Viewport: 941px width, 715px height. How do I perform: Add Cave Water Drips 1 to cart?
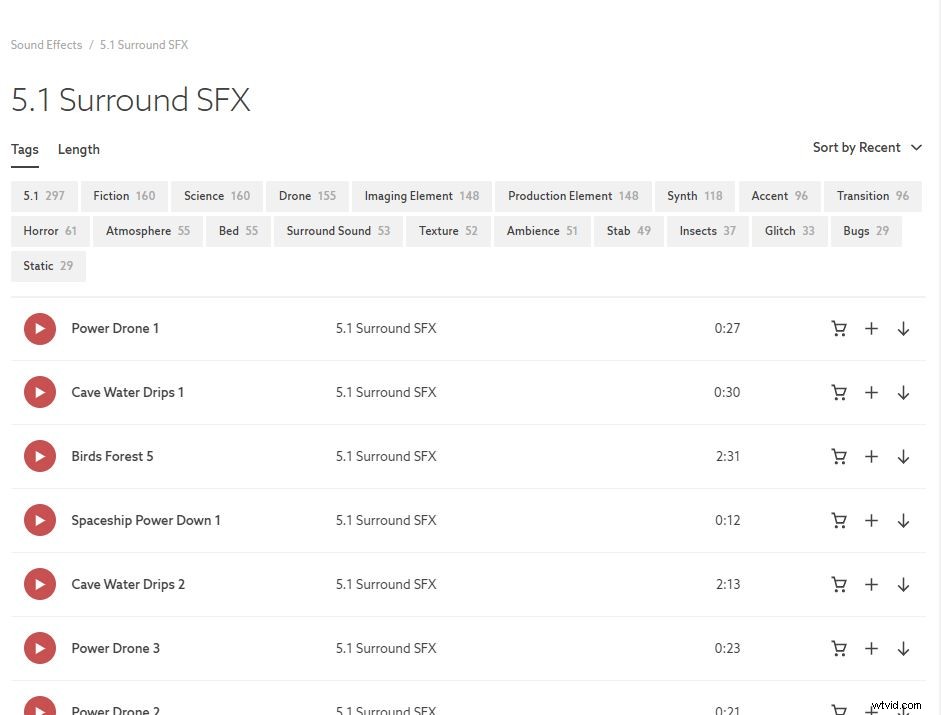[x=839, y=392]
